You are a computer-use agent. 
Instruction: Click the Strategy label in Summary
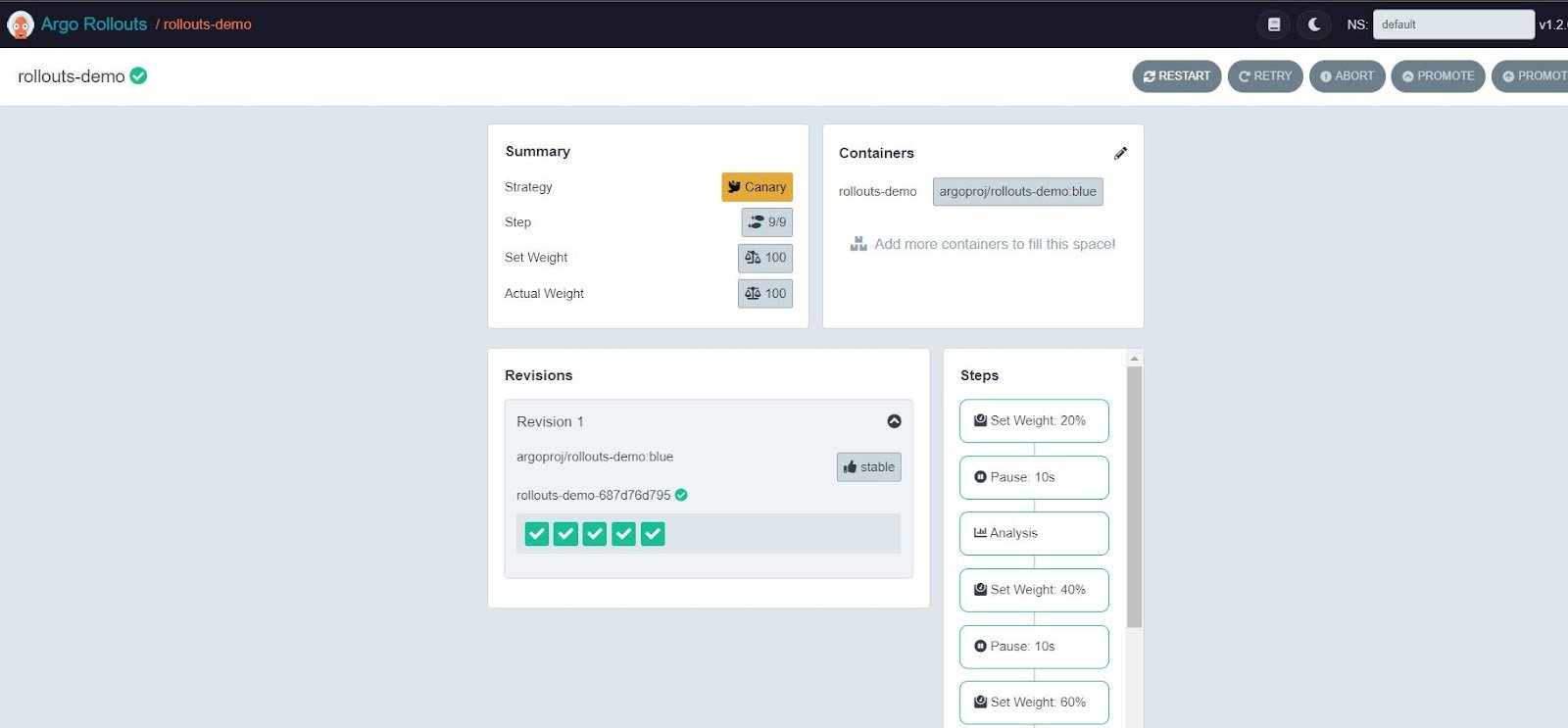(x=528, y=187)
